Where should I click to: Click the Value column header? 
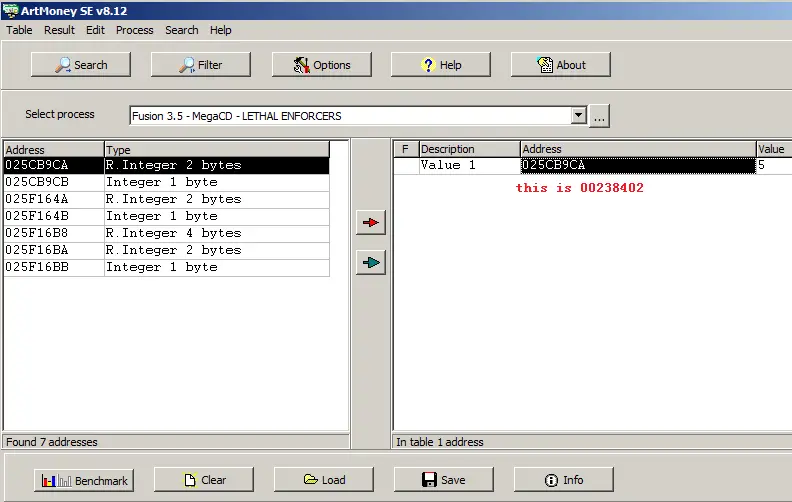point(774,149)
